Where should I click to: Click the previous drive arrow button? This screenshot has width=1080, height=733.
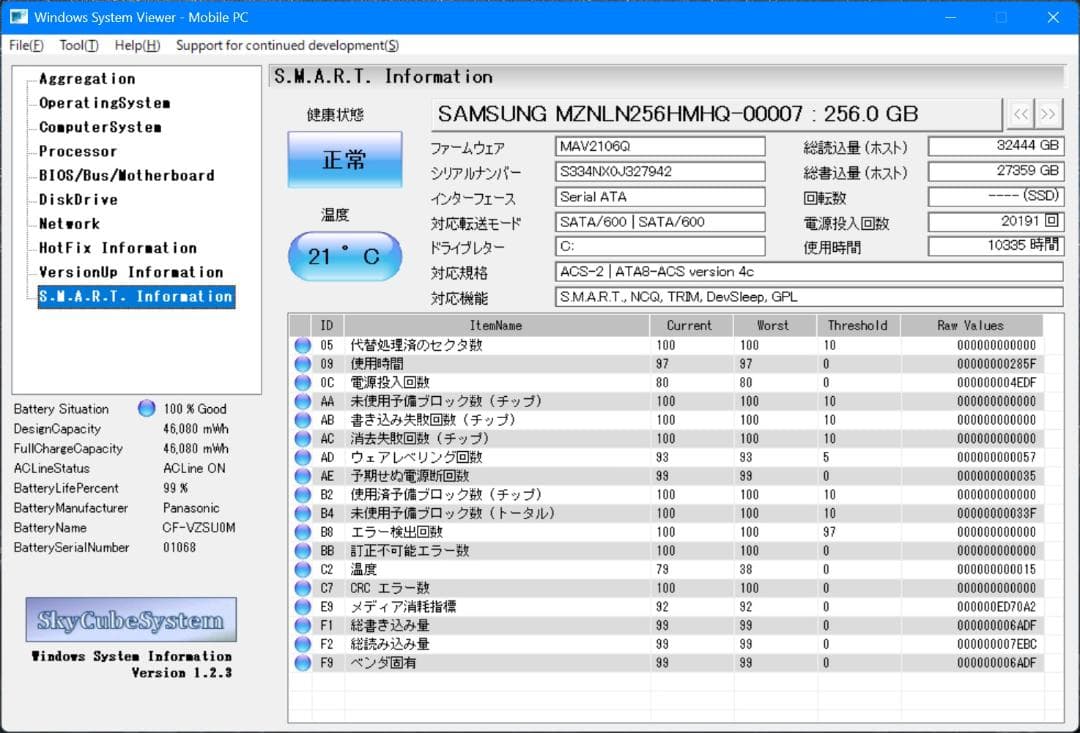pos(1022,113)
